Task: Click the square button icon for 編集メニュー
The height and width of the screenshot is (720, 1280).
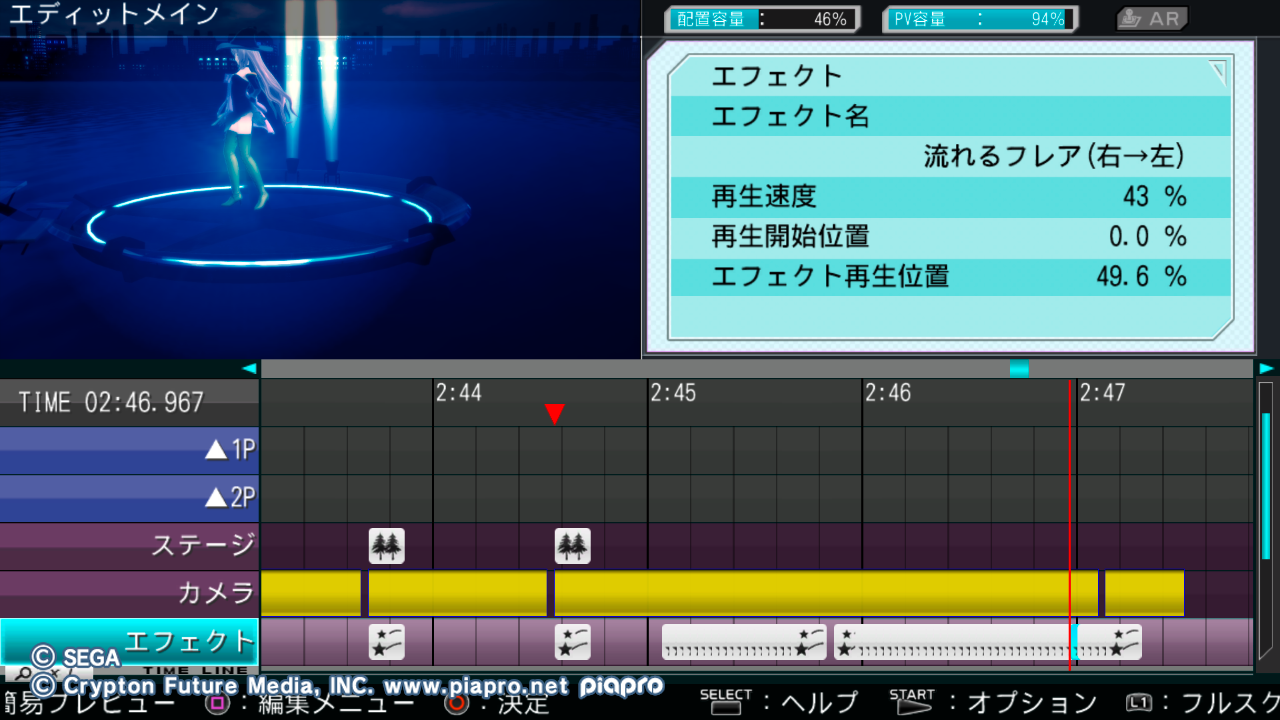Action: click(x=219, y=703)
